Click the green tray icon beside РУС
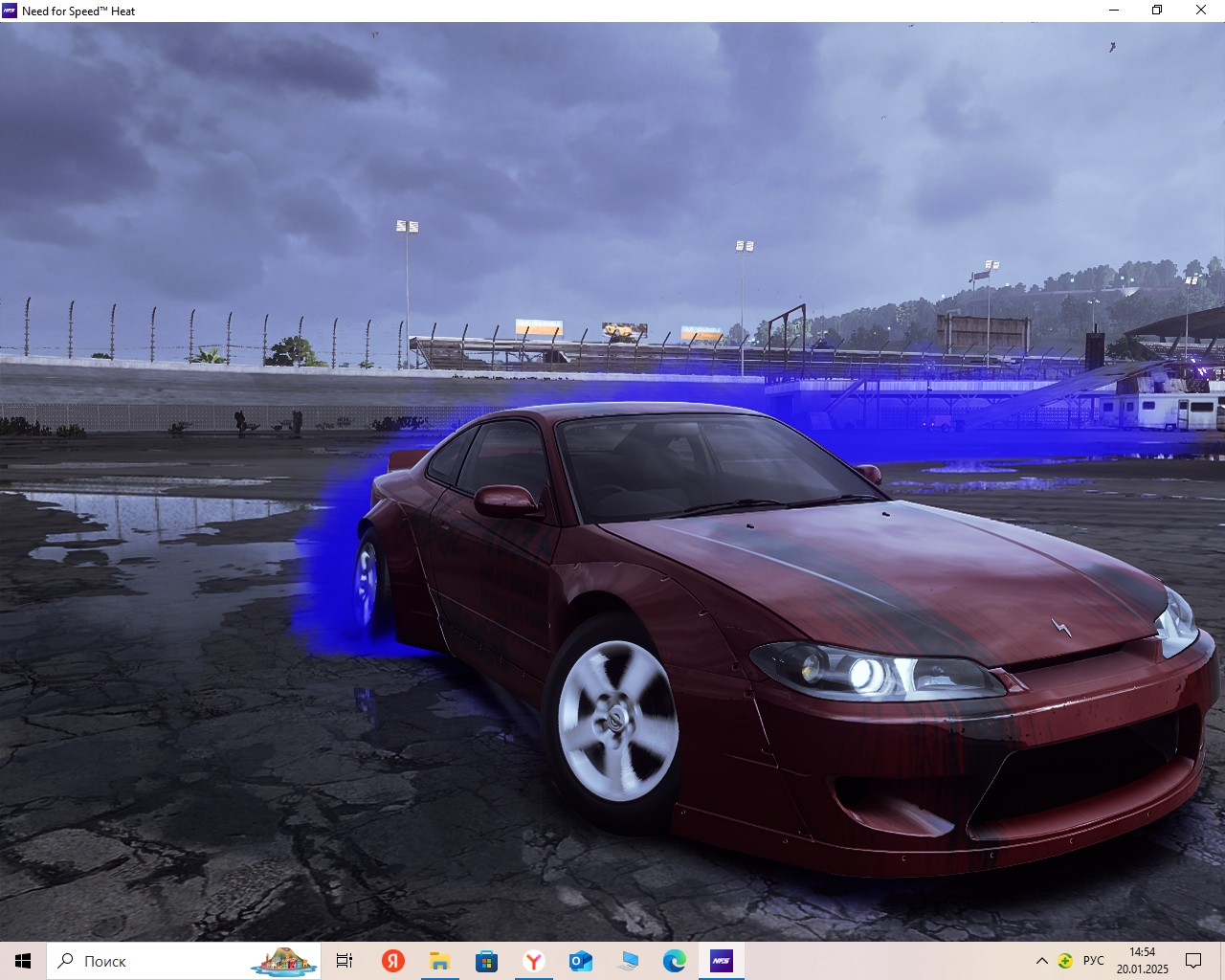 (x=1065, y=961)
